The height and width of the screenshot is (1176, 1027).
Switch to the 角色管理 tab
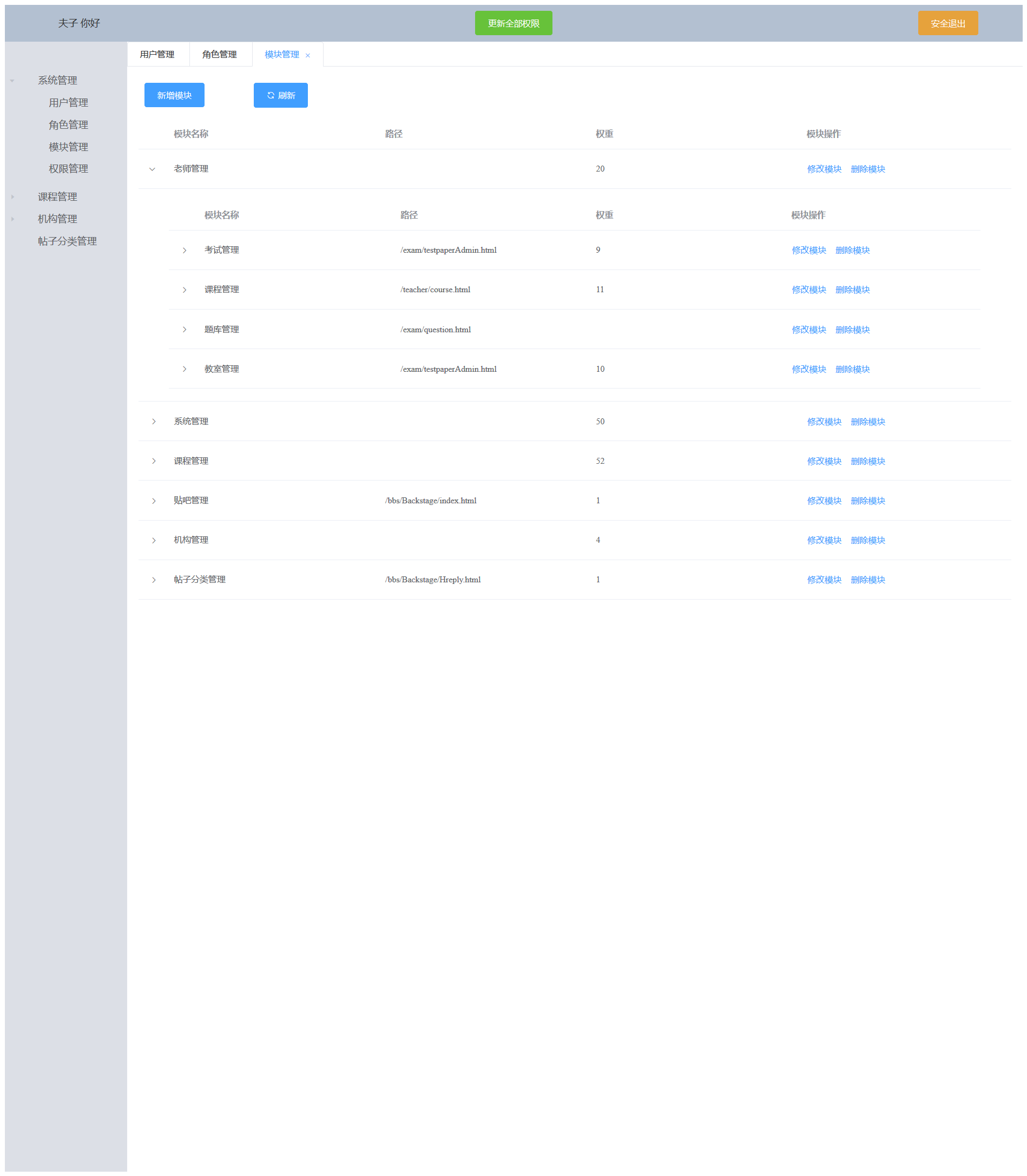pos(221,54)
